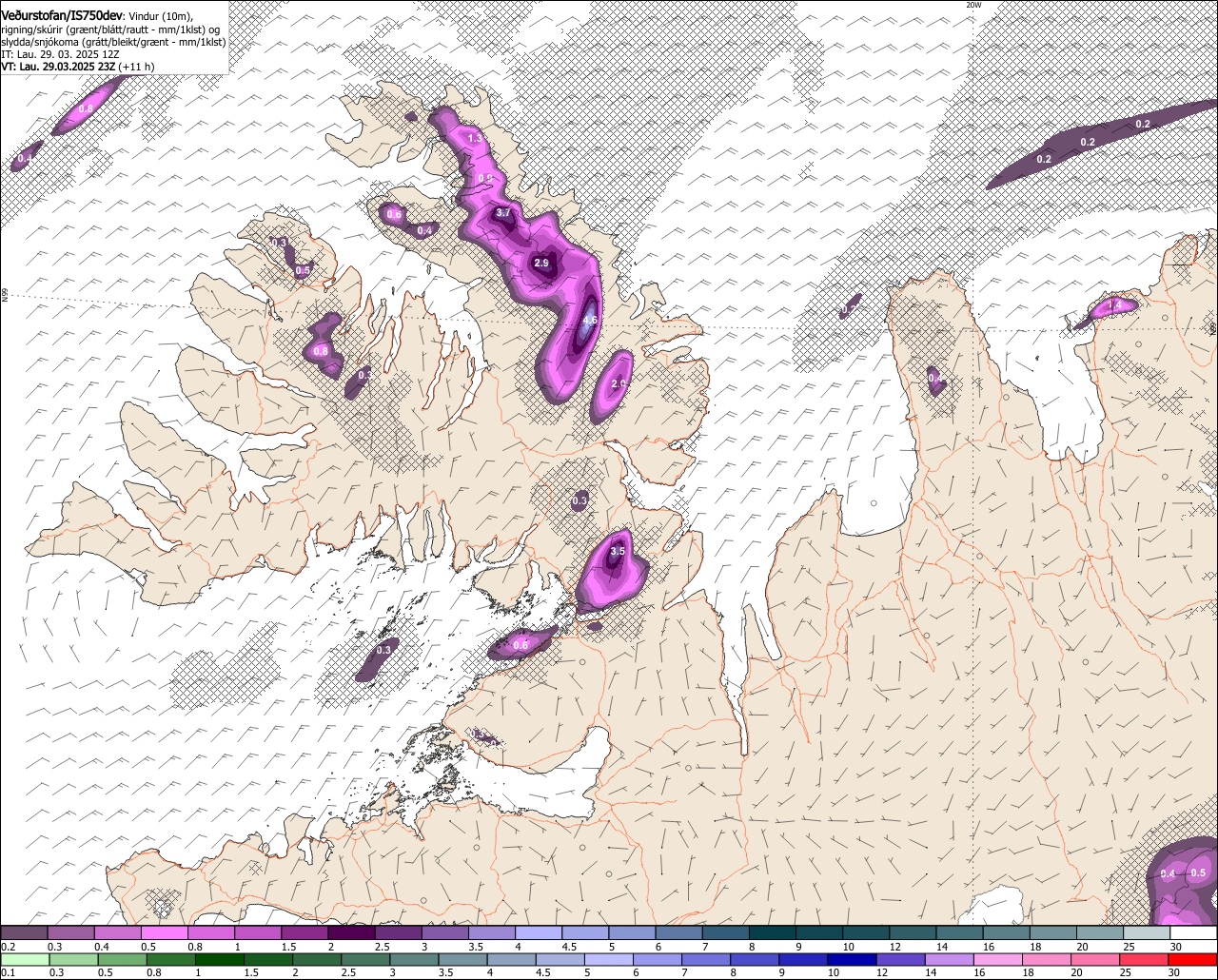1218x980 pixels.
Task: Pick the dark teal swatch between 8 and 9, upper legend
Action: (772, 933)
